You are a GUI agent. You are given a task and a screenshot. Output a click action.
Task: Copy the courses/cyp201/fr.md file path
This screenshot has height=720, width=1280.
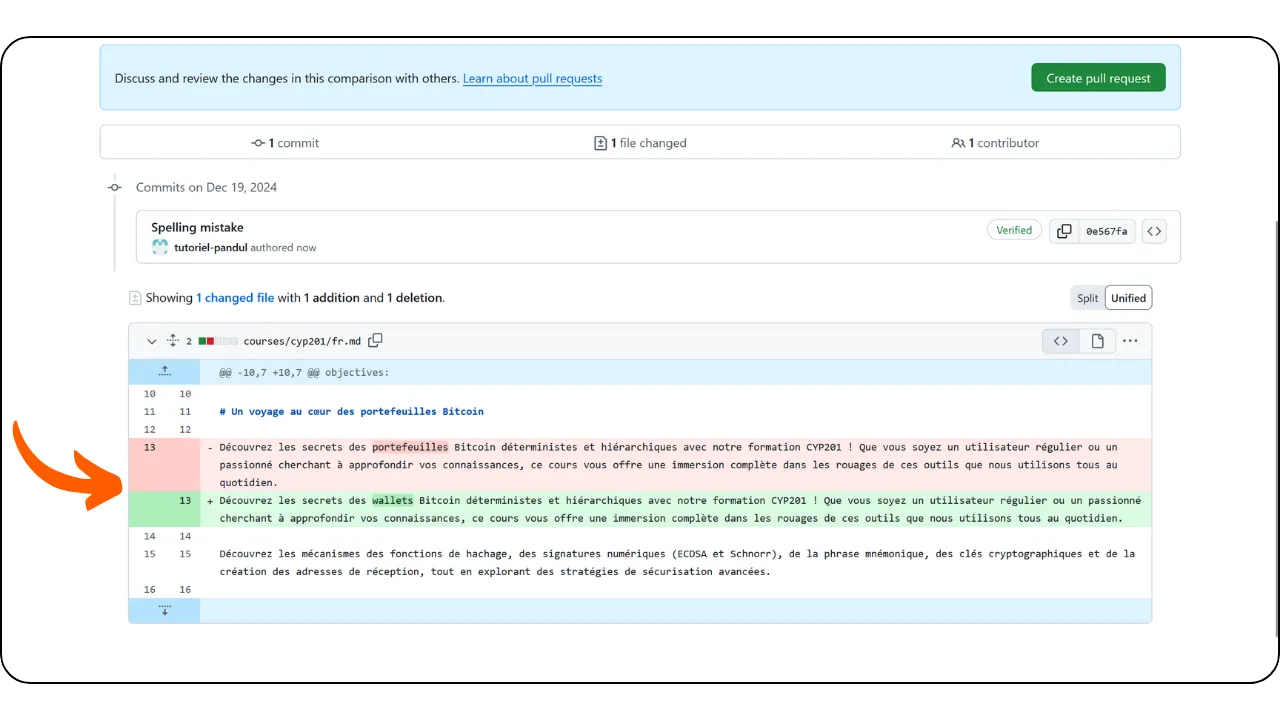(x=375, y=341)
